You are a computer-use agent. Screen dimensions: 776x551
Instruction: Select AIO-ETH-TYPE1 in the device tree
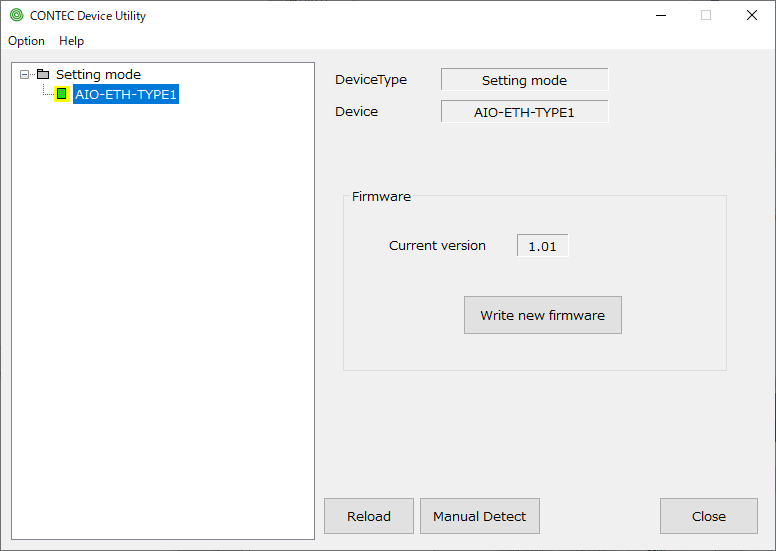[x=125, y=95]
